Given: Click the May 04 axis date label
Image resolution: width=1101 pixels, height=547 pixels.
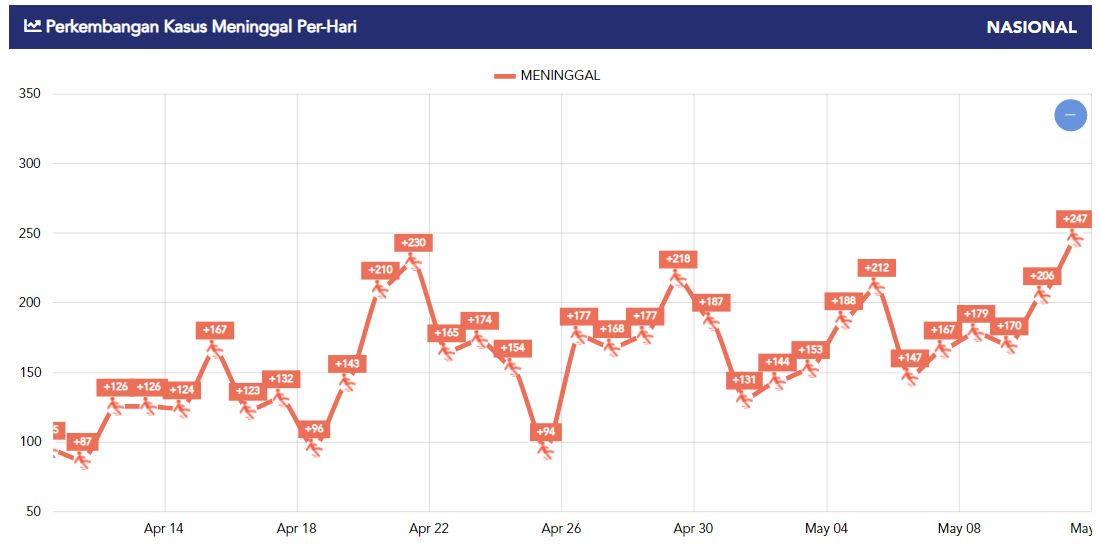Looking at the screenshot, I should 826,528.
